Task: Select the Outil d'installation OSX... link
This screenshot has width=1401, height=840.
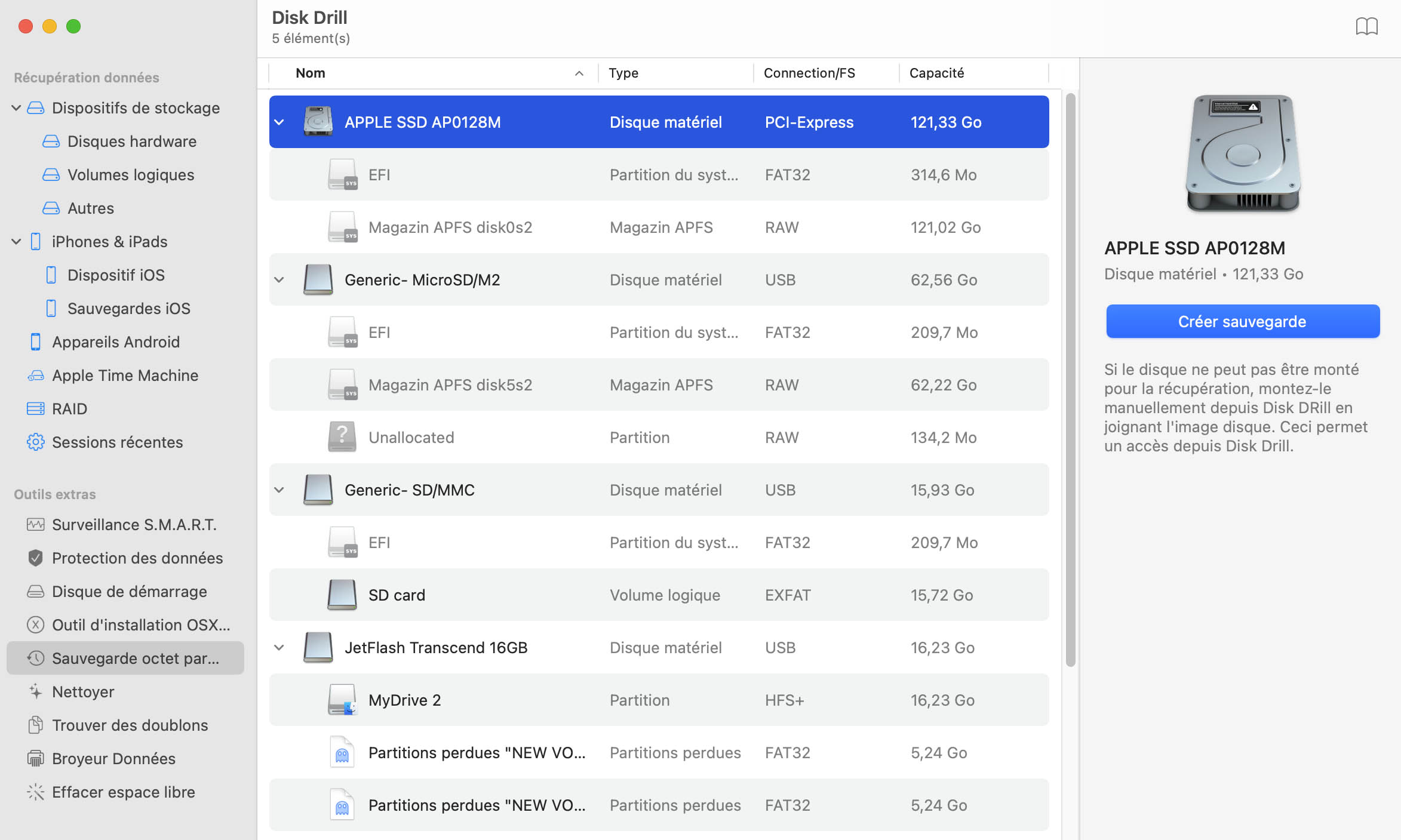Action: (141, 624)
